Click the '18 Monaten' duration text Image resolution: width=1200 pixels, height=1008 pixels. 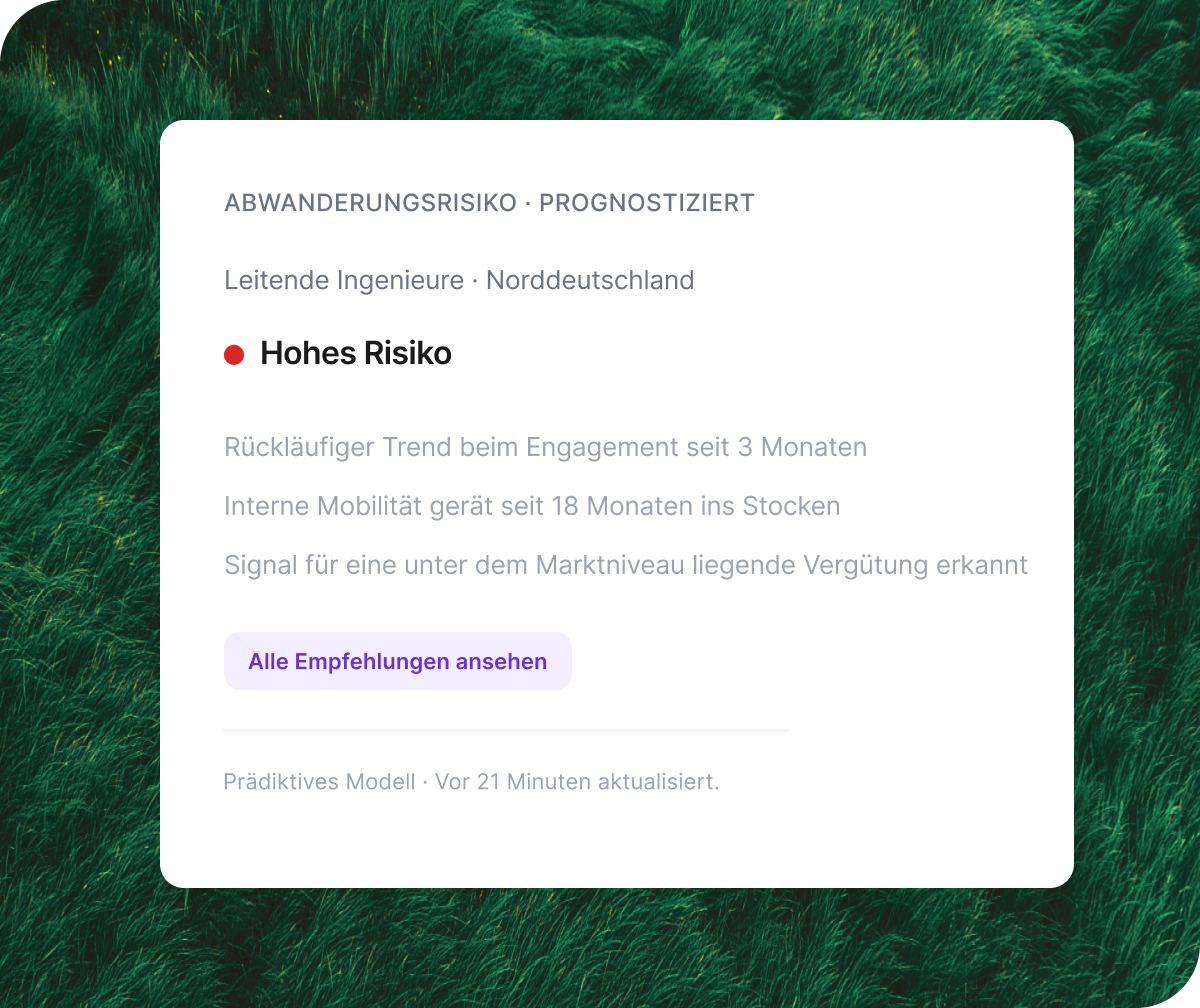click(623, 506)
